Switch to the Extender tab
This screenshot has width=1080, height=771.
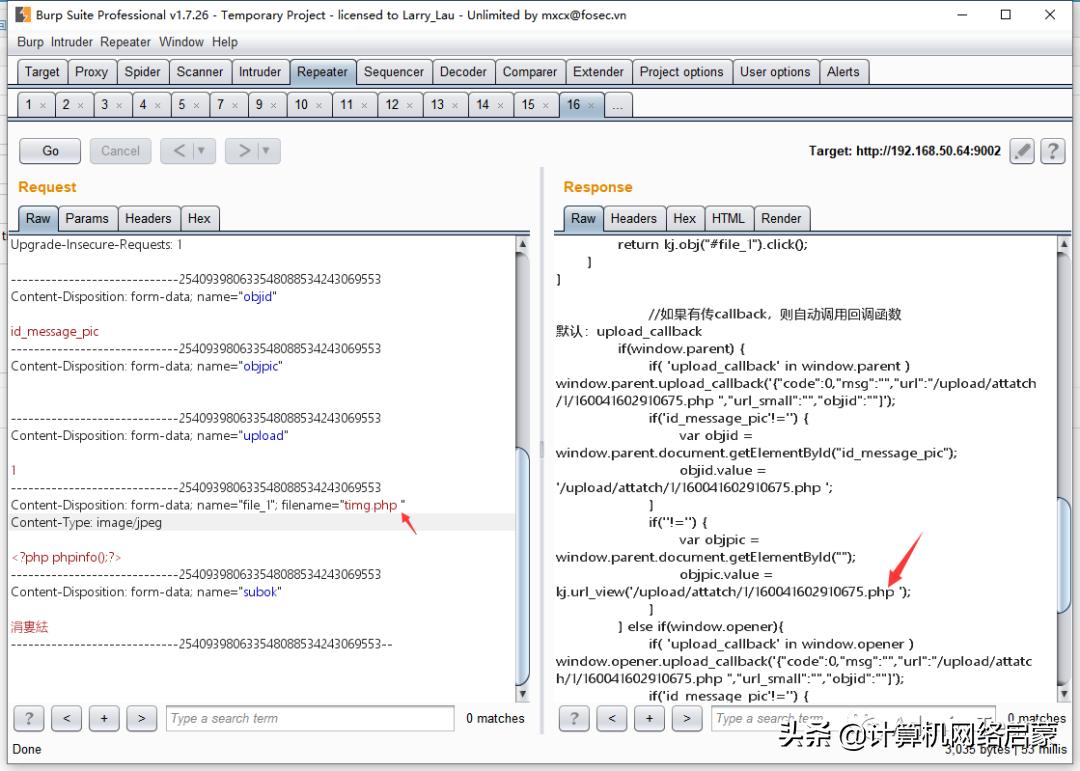[598, 72]
